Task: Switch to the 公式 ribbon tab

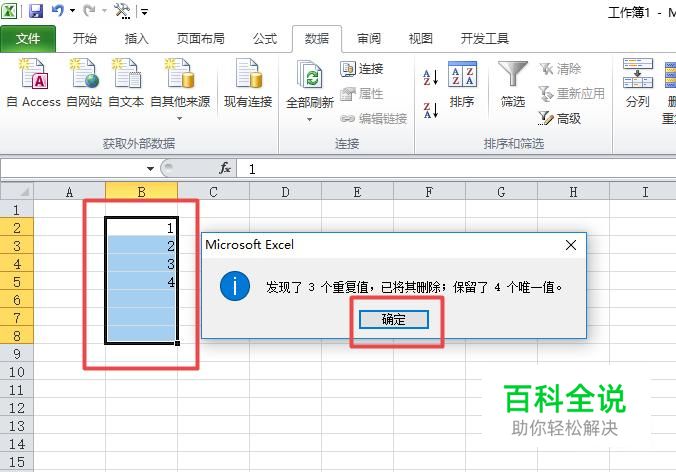Action: pyautogui.click(x=265, y=39)
